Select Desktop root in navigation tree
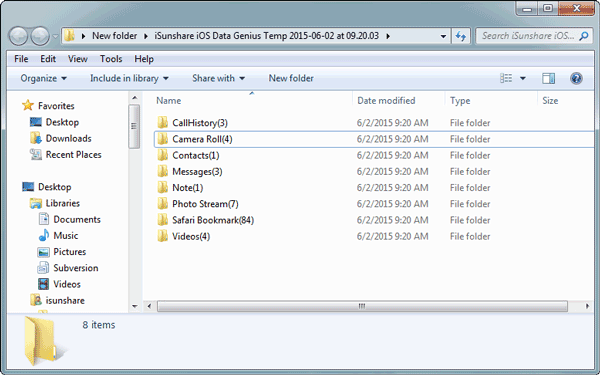 pos(54,187)
